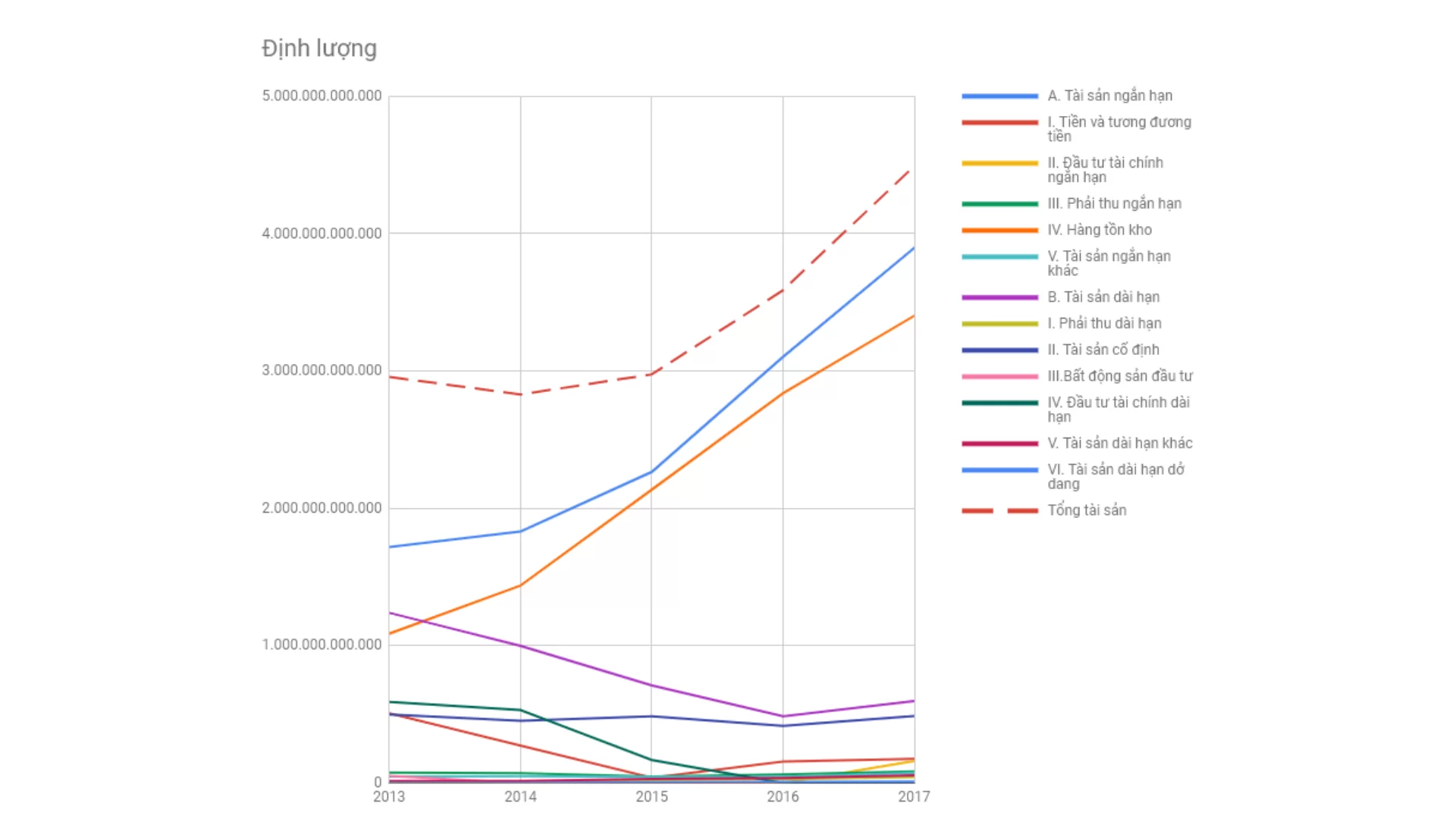Click the 2013 x-axis year label
Viewport: 1456px width, 819px height.
[x=389, y=797]
